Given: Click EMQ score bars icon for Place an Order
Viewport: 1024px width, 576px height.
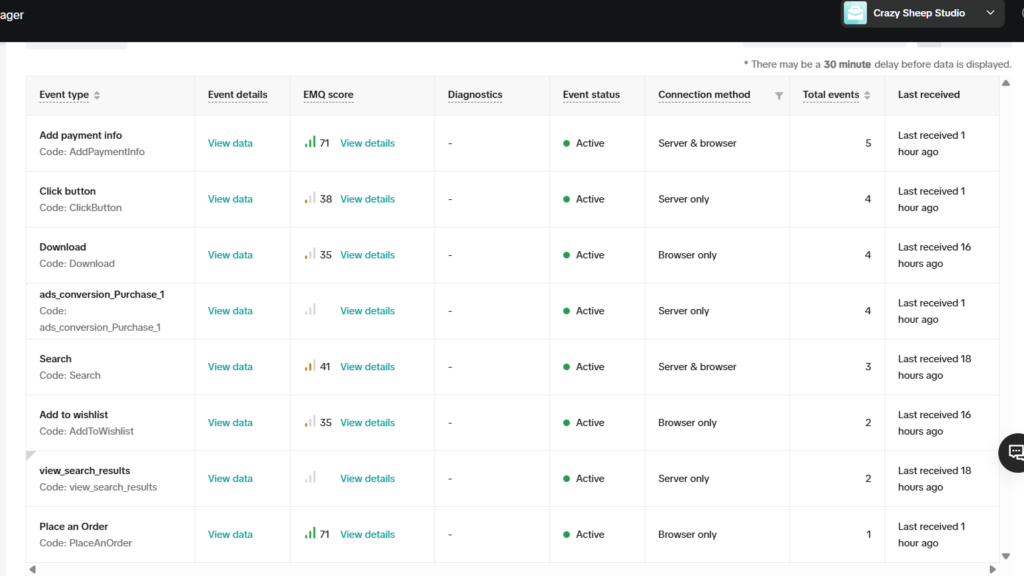Looking at the screenshot, I should coord(310,533).
